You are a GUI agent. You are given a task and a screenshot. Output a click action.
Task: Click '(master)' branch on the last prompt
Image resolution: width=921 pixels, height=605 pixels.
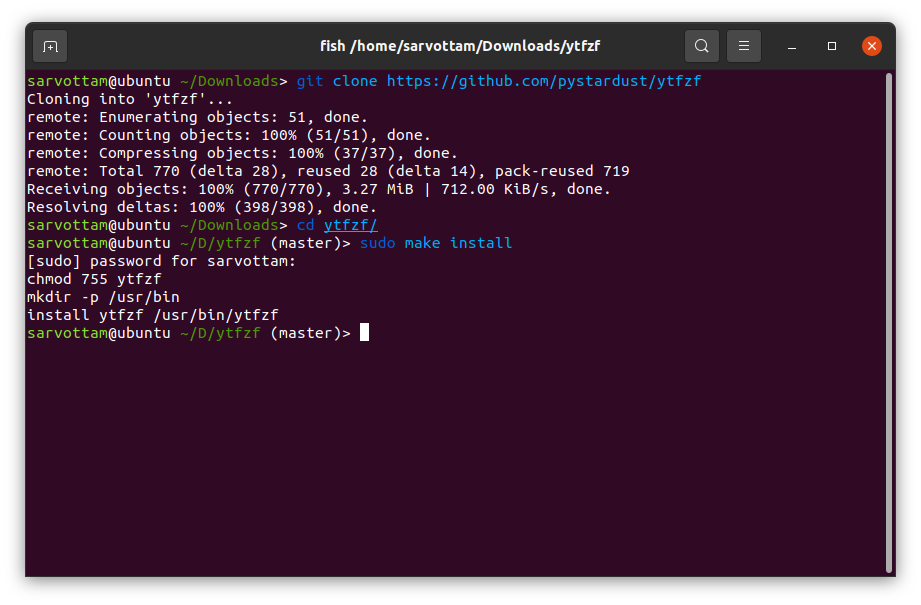click(x=310, y=333)
